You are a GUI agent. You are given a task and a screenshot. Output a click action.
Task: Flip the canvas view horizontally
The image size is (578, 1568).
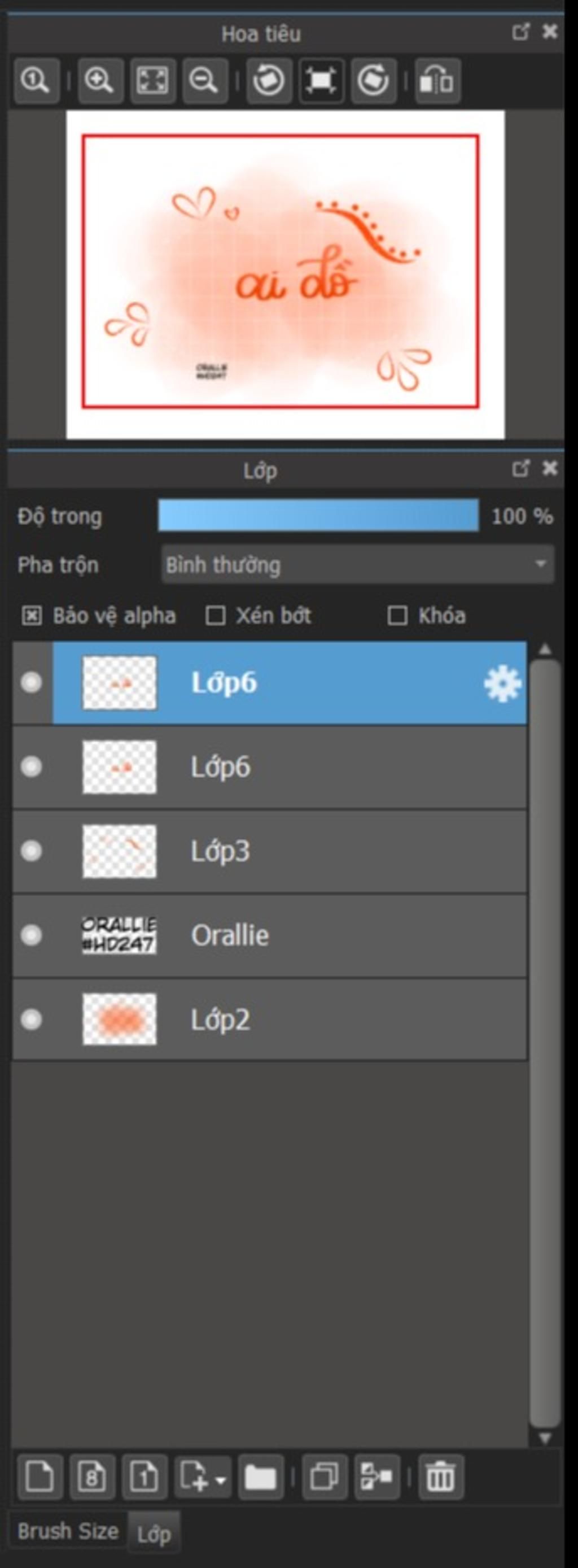click(437, 80)
